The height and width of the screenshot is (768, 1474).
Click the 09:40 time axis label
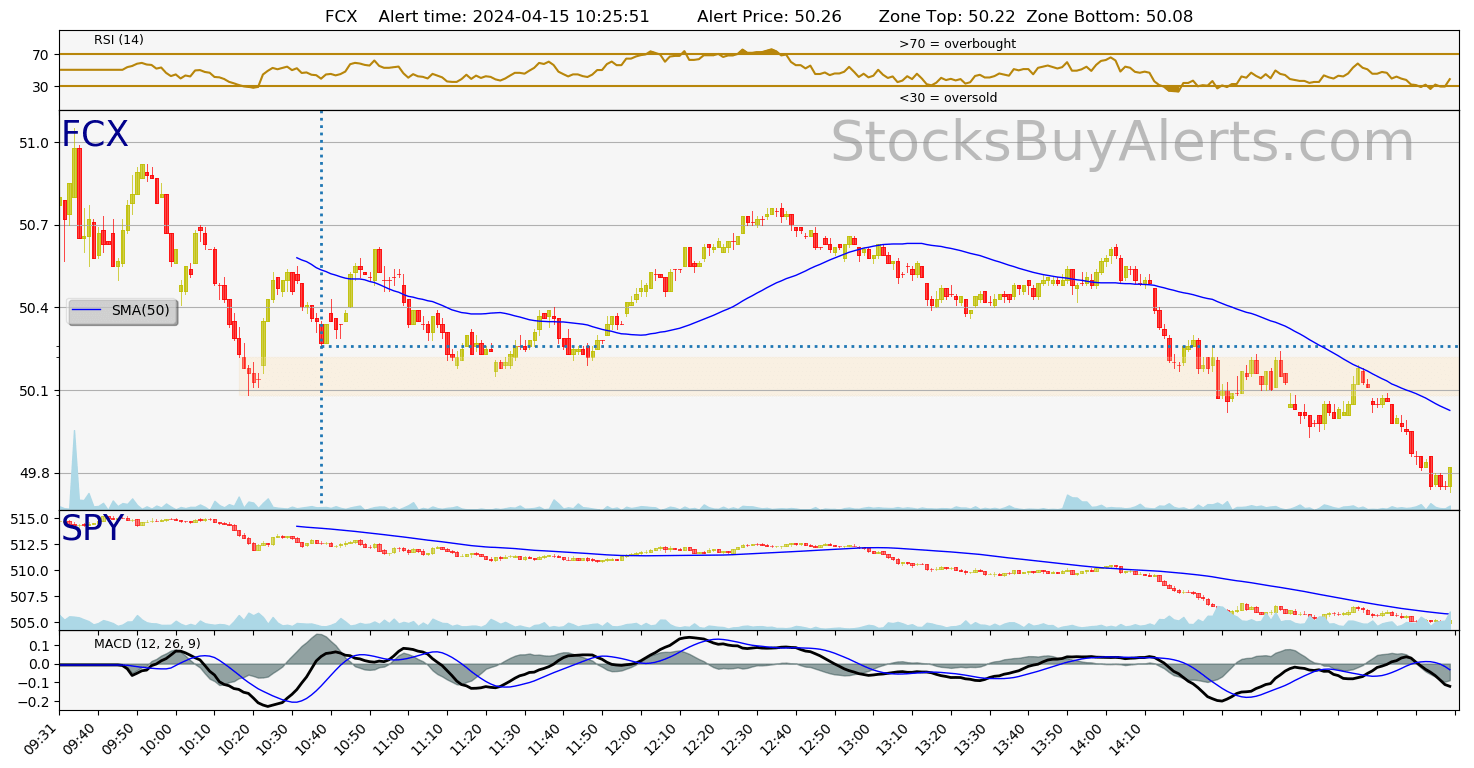[80, 737]
